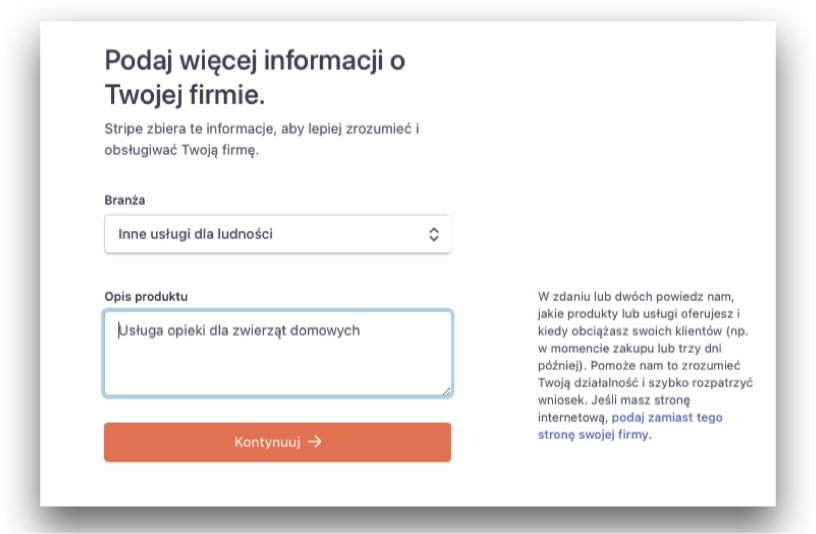
Task: Click the right arrow icon on Kontynuuj
Action: [315, 442]
